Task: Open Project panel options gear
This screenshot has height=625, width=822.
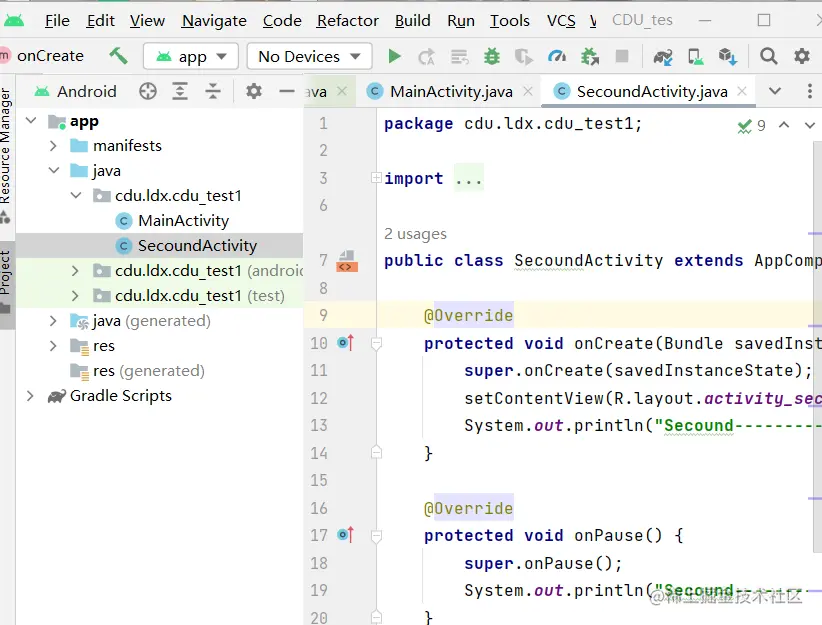Action: pyautogui.click(x=254, y=91)
